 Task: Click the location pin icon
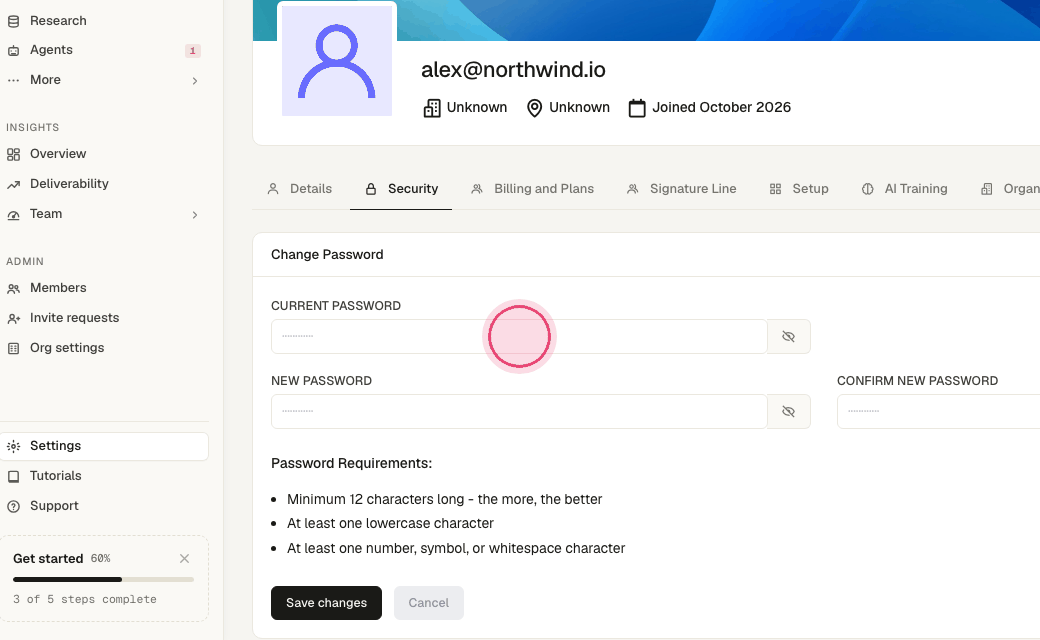[534, 108]
